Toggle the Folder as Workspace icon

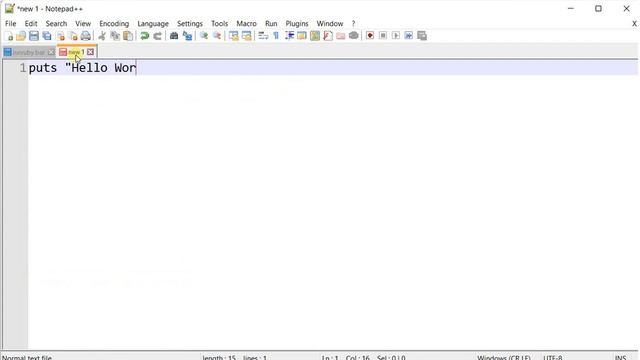(341, 36)
